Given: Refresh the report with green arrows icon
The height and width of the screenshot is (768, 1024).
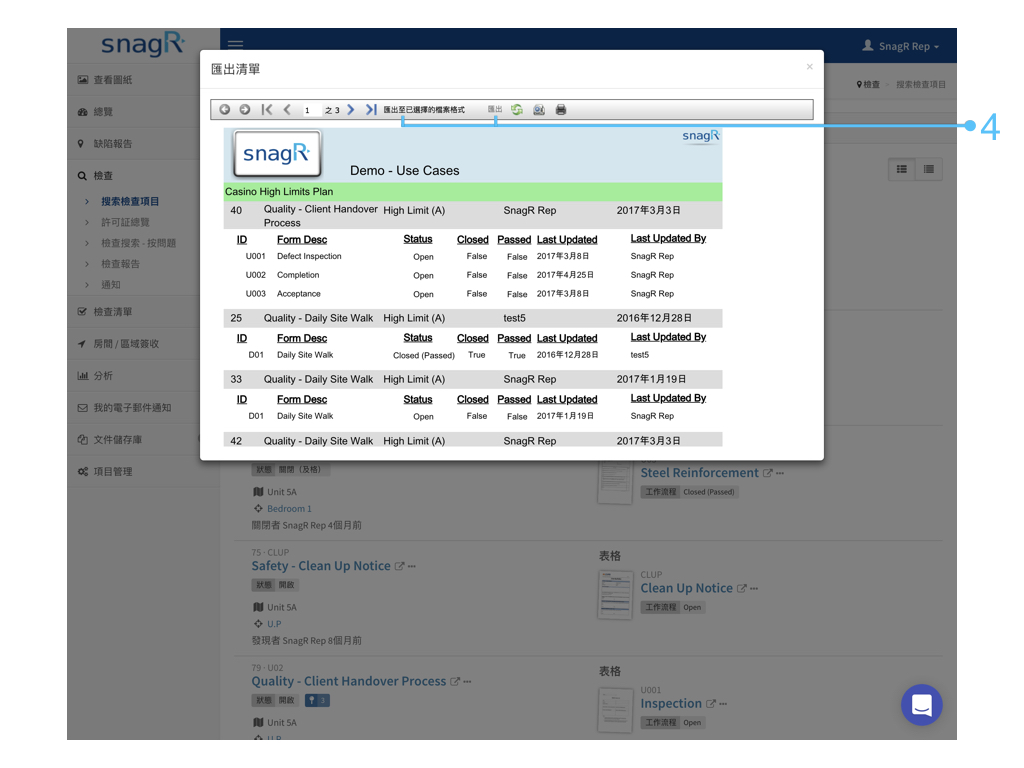Looking at the screenshot, I should [517, 110].
